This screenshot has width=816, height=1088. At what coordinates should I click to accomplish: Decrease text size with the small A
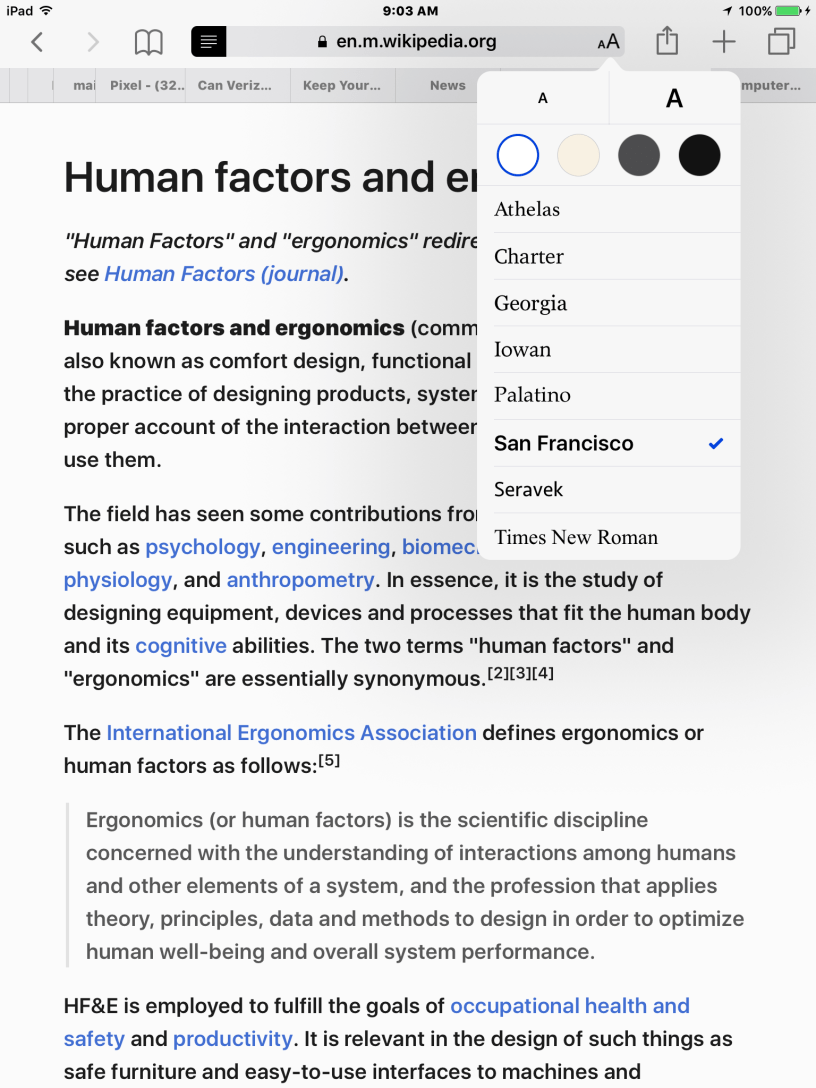(542, 98)
